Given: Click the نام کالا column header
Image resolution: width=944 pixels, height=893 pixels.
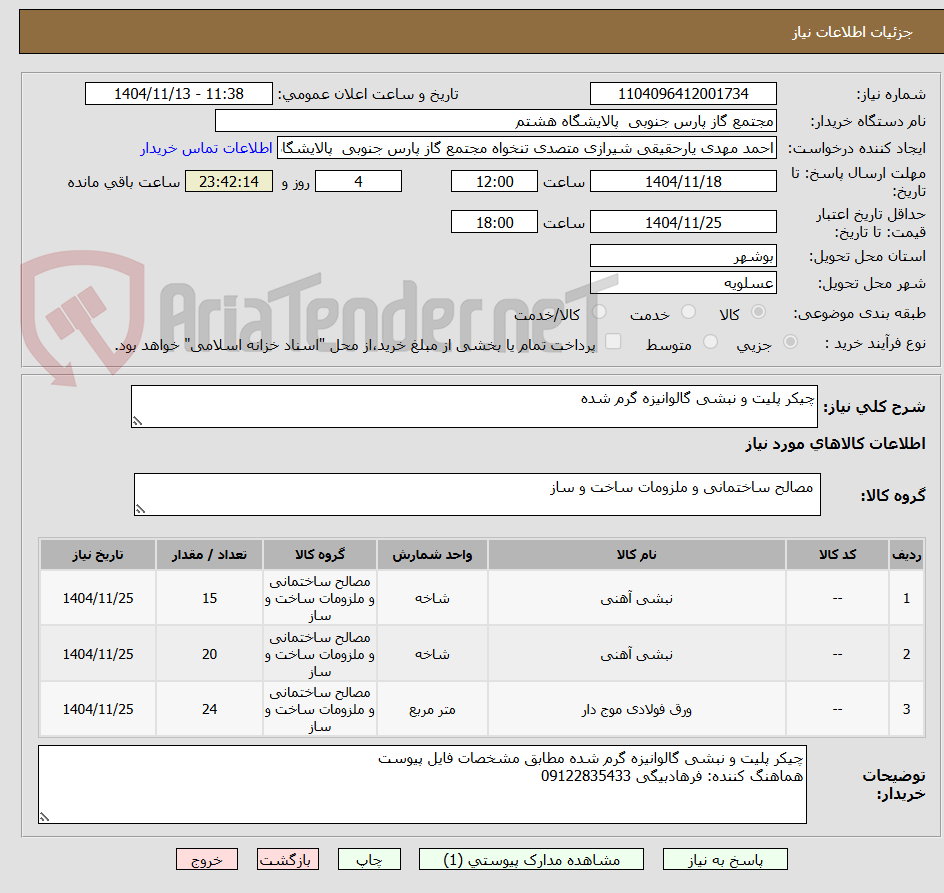Looking at the screenshot, I should pos(636,555).
